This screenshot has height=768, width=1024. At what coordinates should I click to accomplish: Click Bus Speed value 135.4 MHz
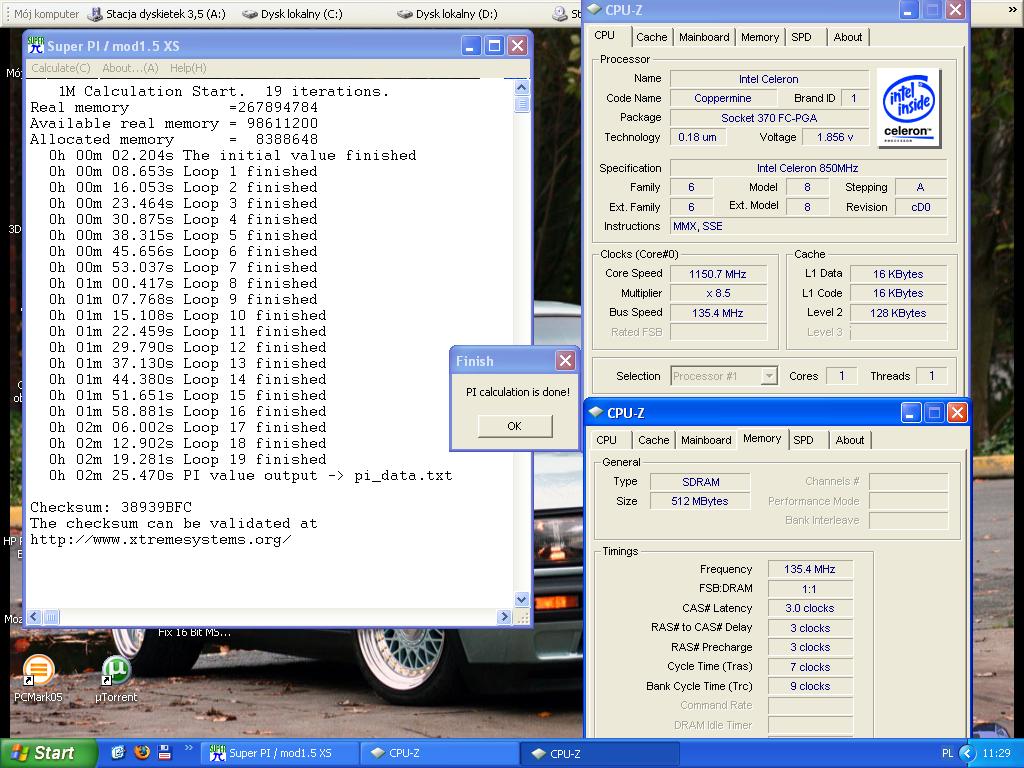[x=718, y=313]
